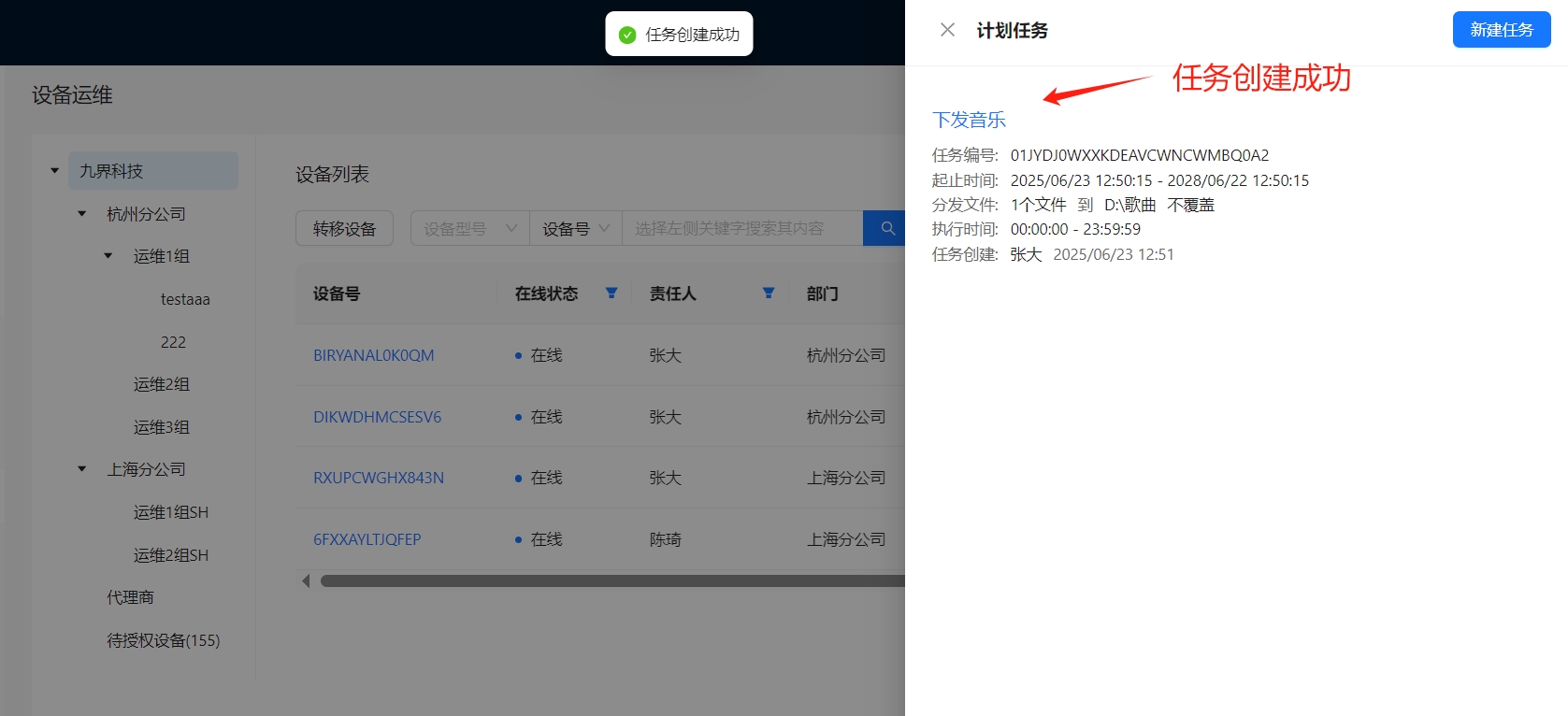
Task: Click the table scroll-left arrow
Action: click(x=306, y=581)
